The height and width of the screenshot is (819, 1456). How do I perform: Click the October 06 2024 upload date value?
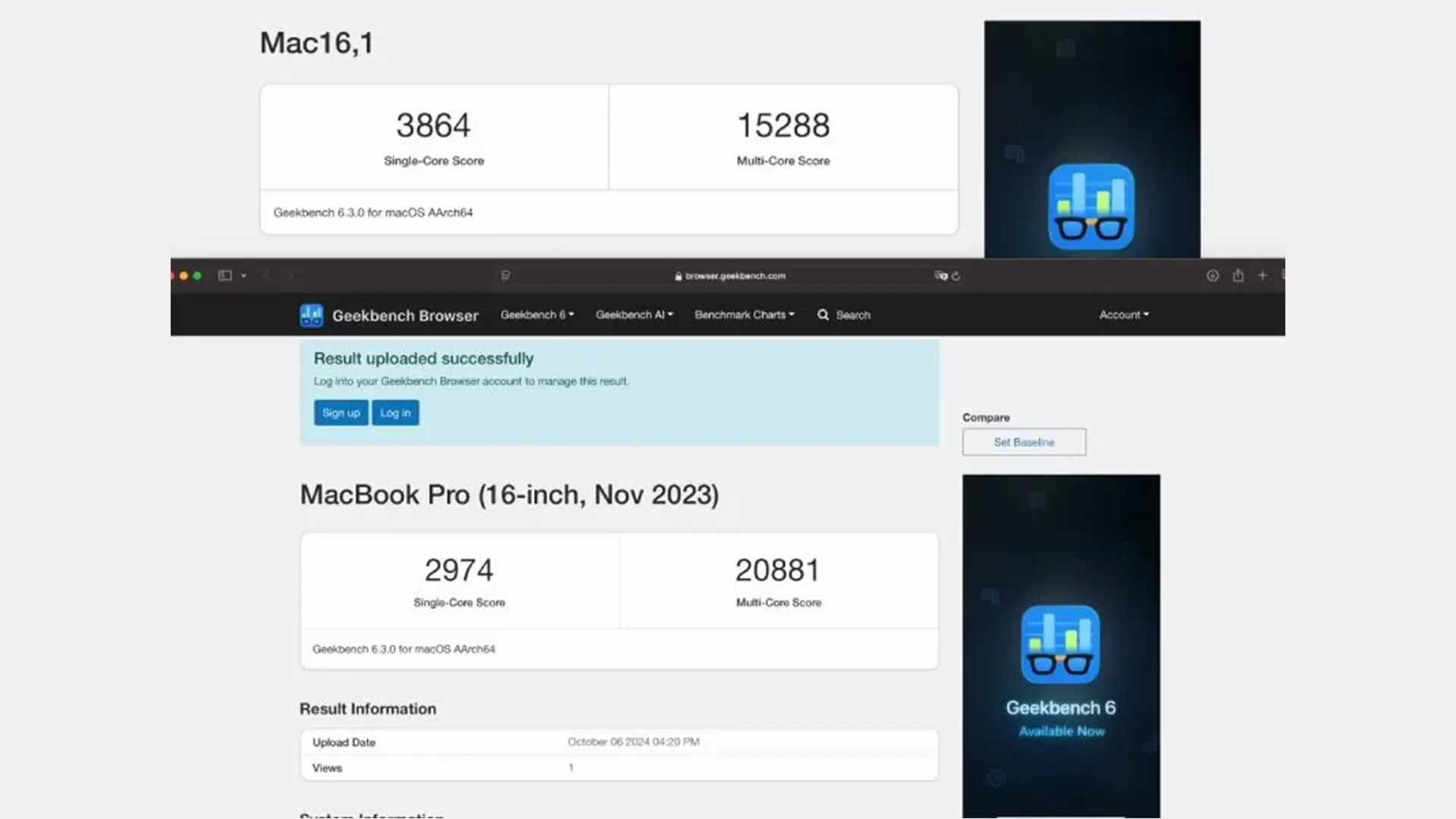point(633,742)
